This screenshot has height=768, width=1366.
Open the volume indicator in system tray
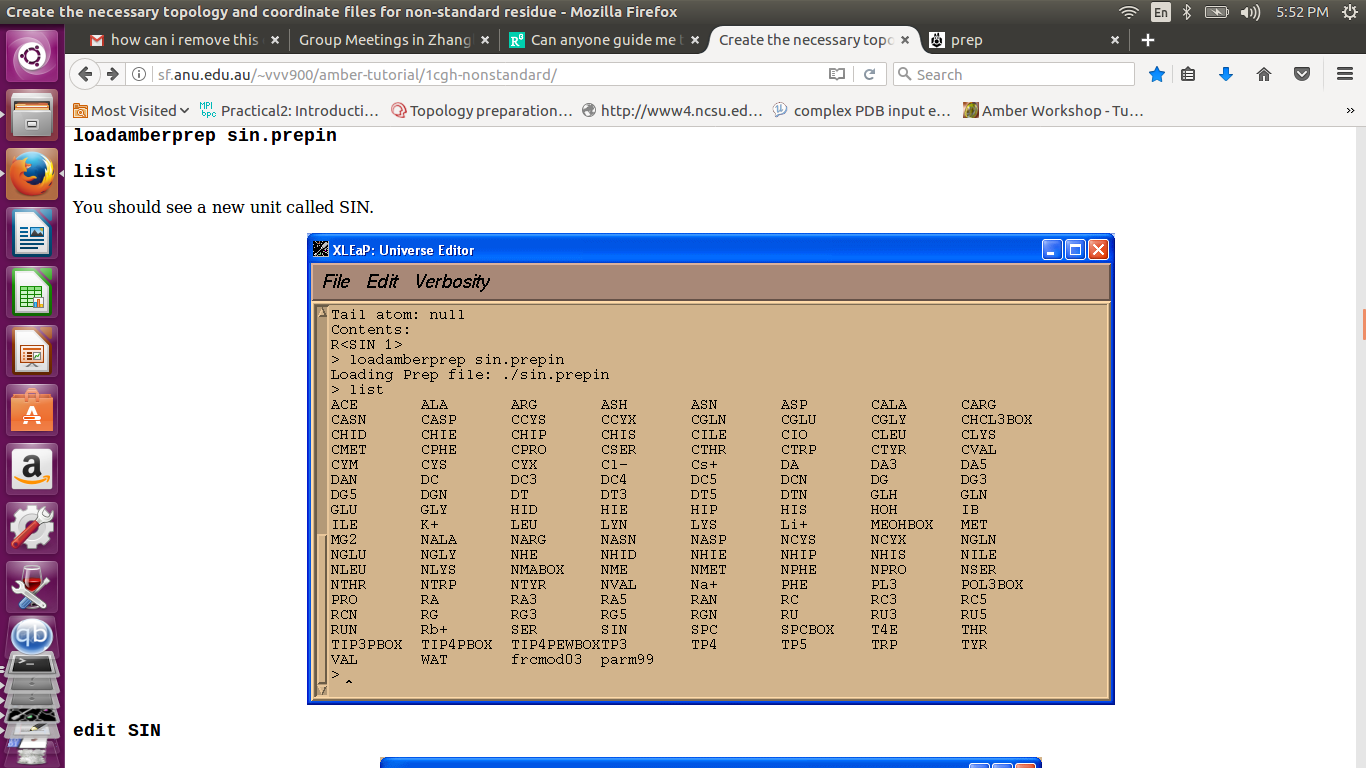(1250, 12)
